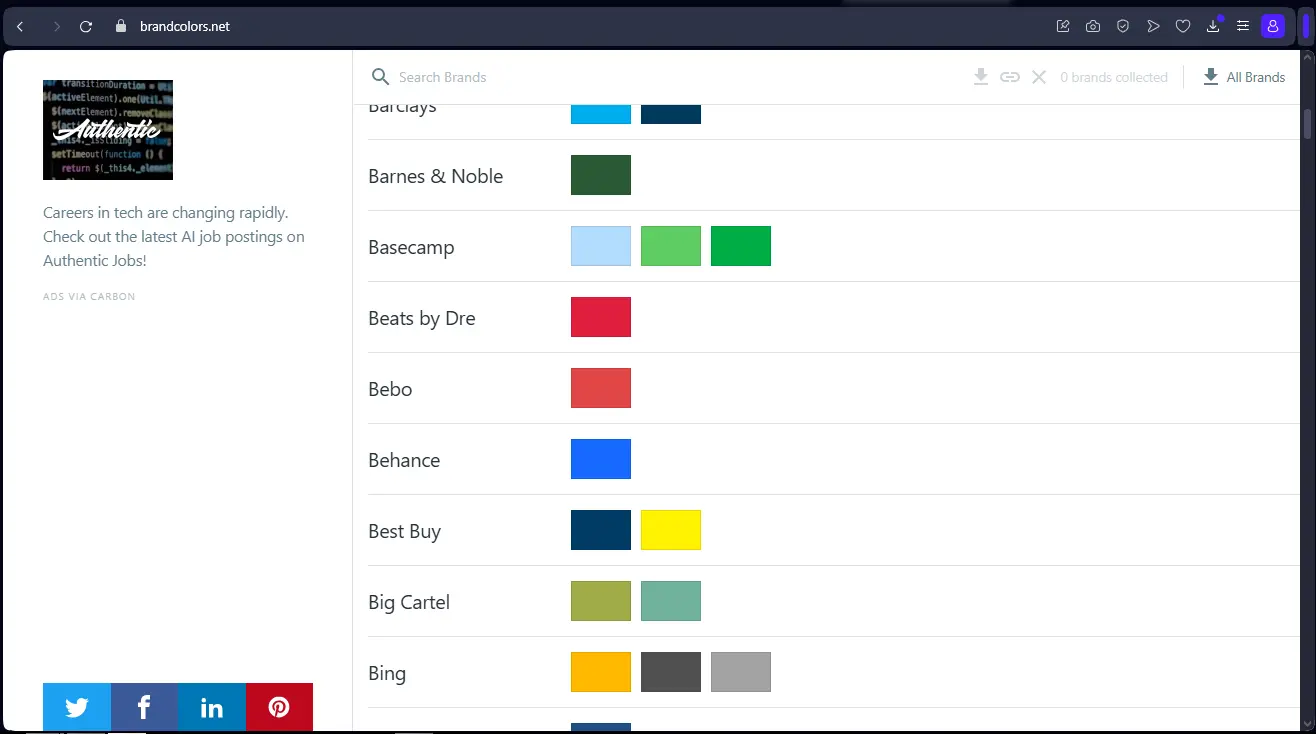Select Best Buy yellow swatch

click(671, 530)
